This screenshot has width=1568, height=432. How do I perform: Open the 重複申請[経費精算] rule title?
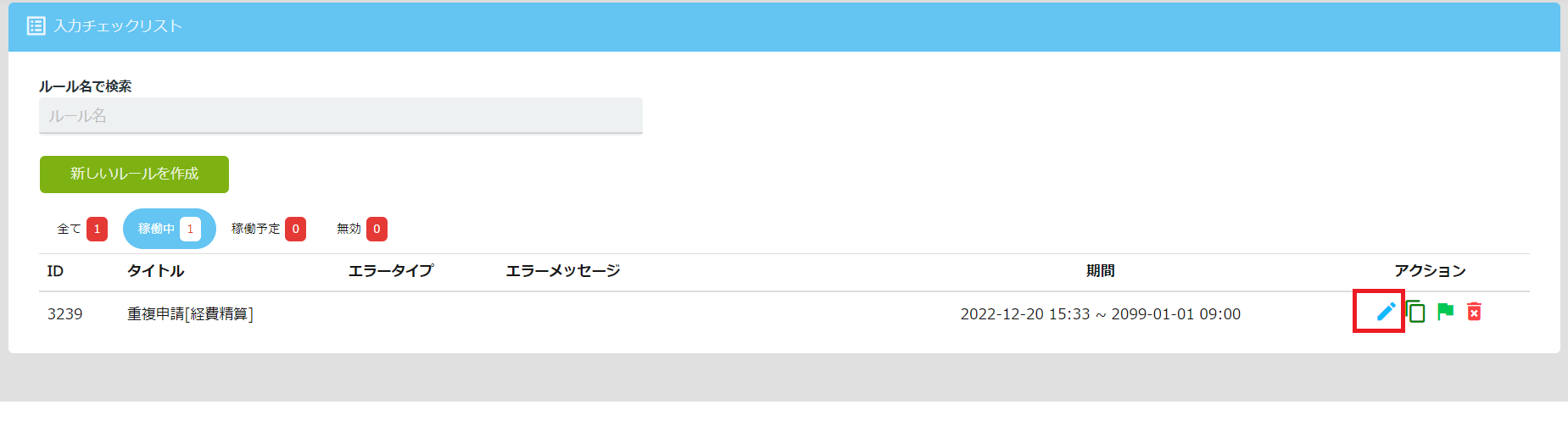pyautogui.click(x=190, y=314)
